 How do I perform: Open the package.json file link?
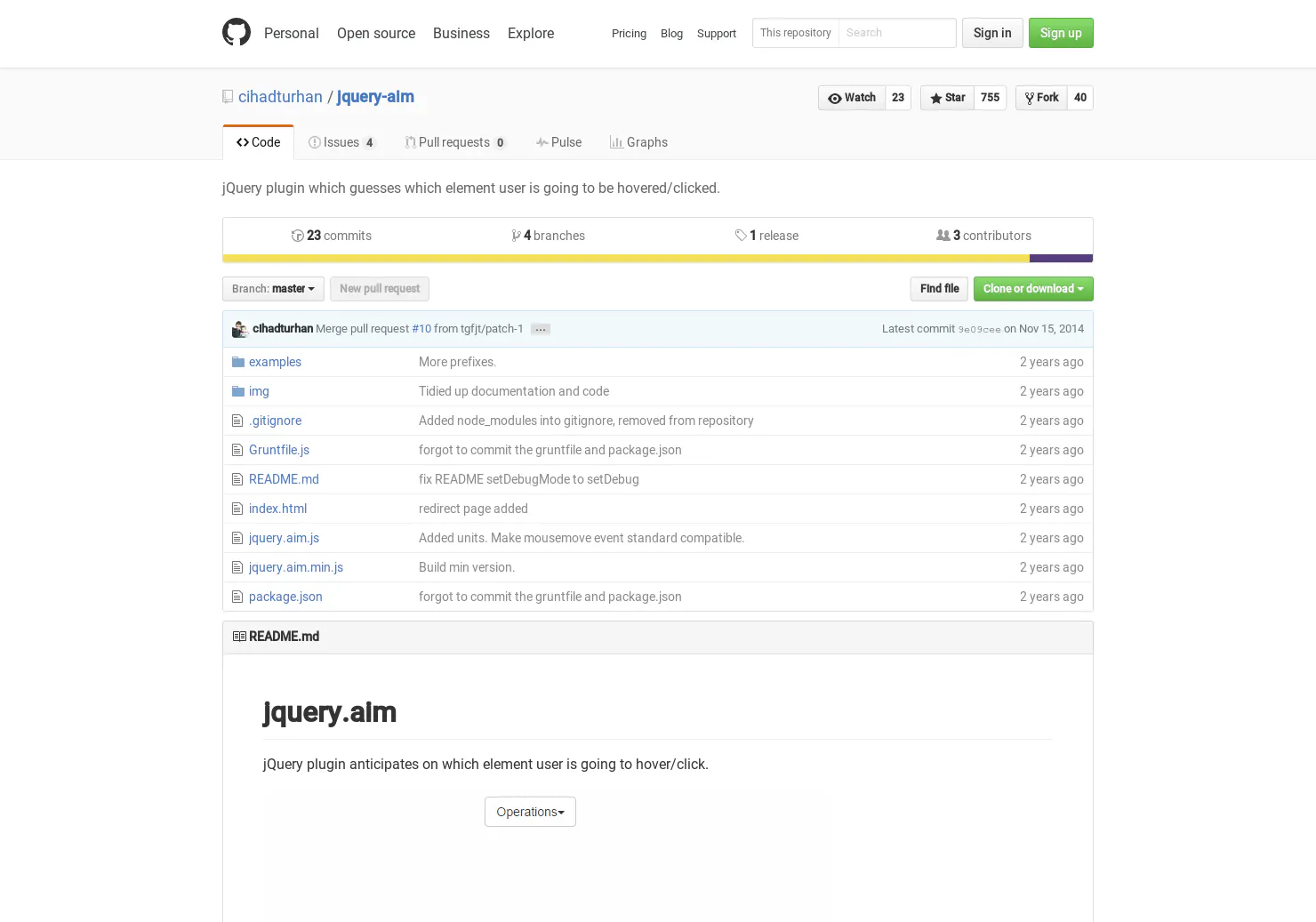coord(285,597)
